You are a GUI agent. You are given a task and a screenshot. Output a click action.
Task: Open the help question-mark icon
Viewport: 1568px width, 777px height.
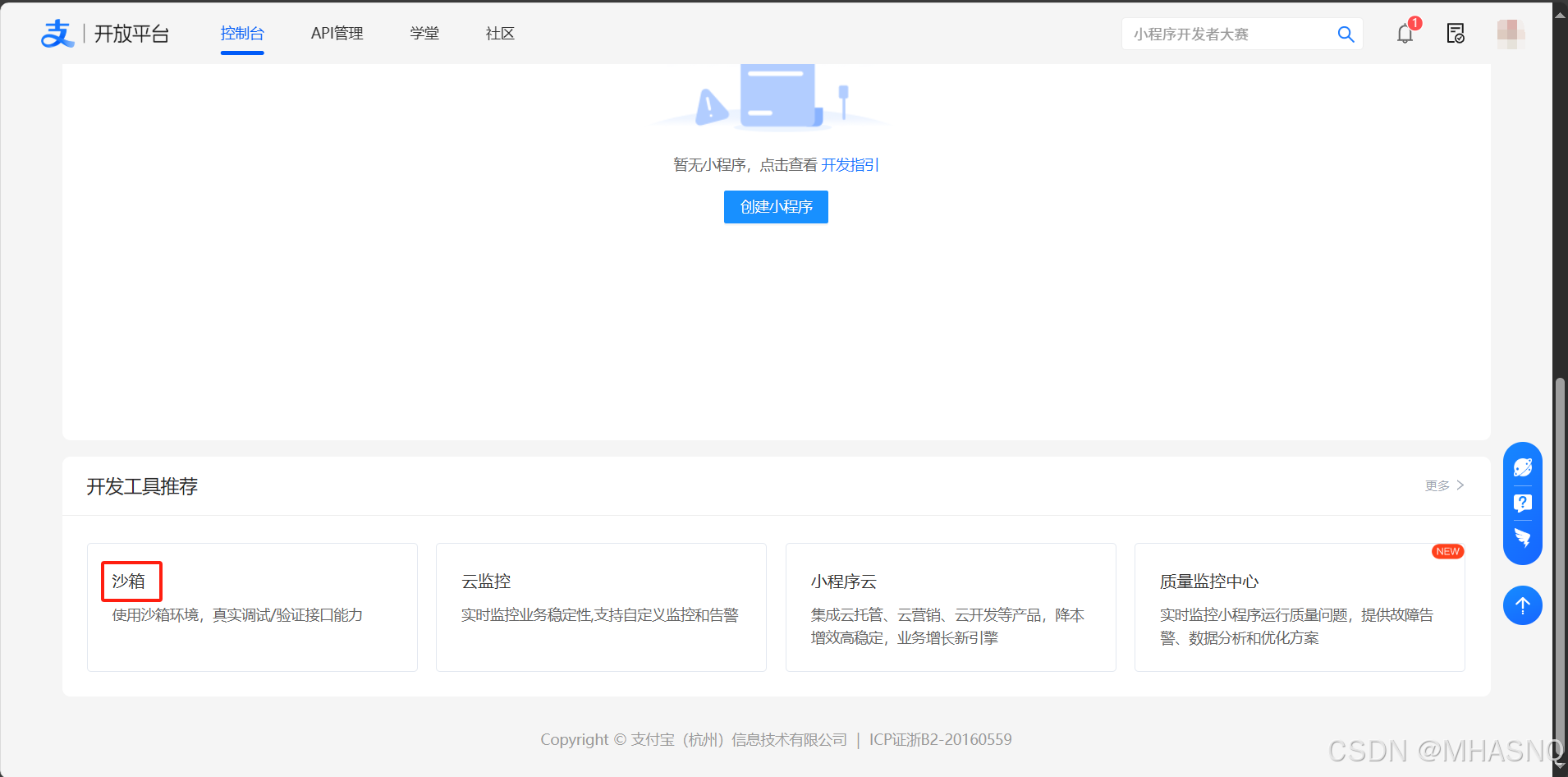coord(1523,503)
